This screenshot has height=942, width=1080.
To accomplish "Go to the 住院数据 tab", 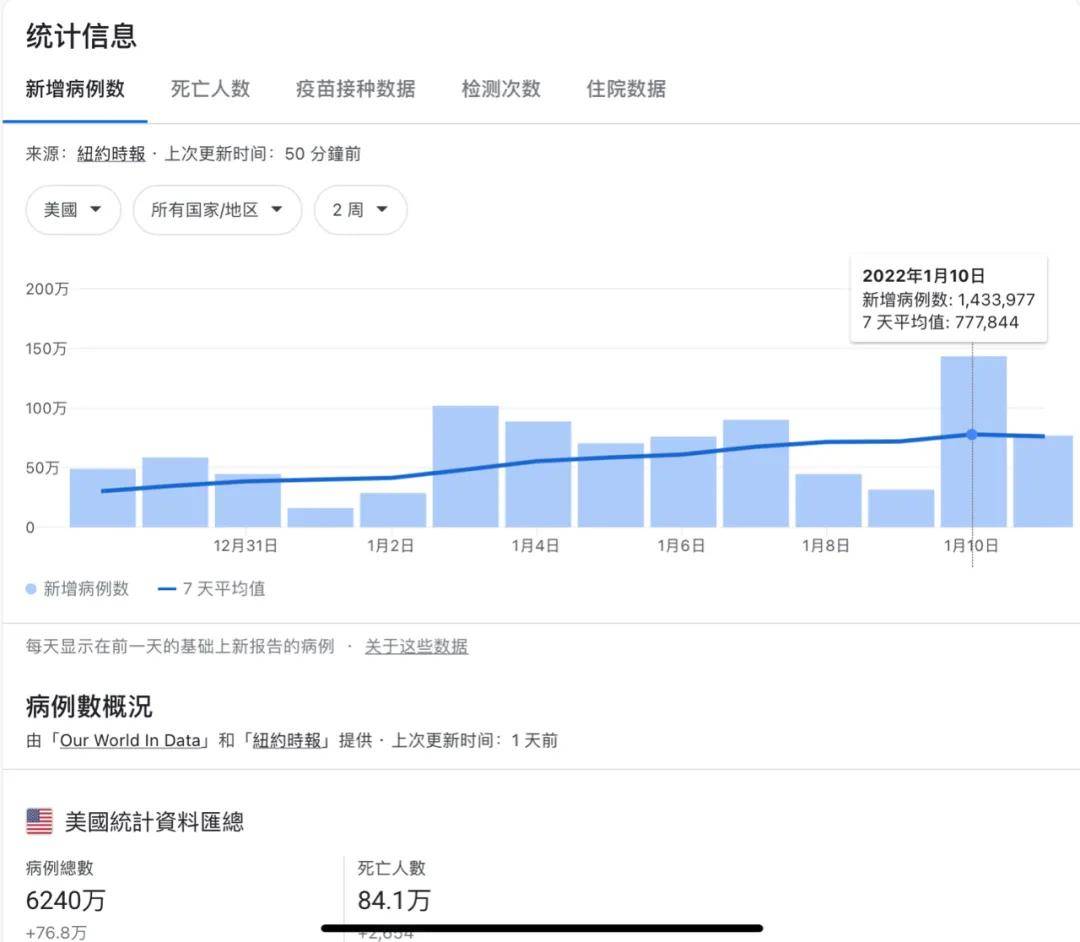I will pyautogui.click(x=626, y=89).
